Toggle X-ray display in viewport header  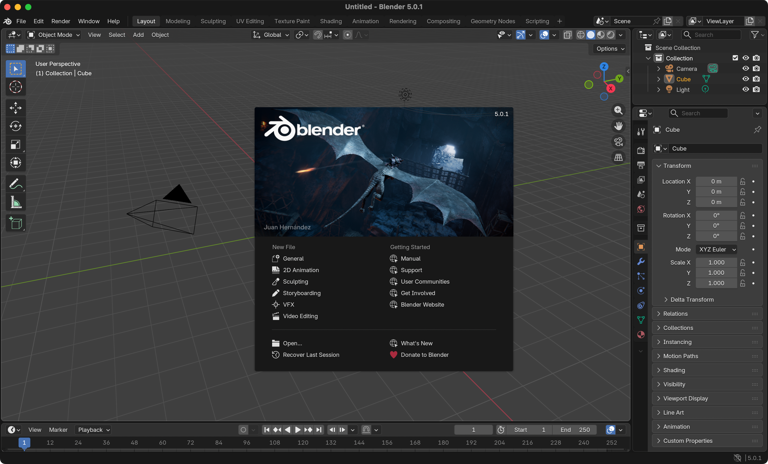[567, 35]
